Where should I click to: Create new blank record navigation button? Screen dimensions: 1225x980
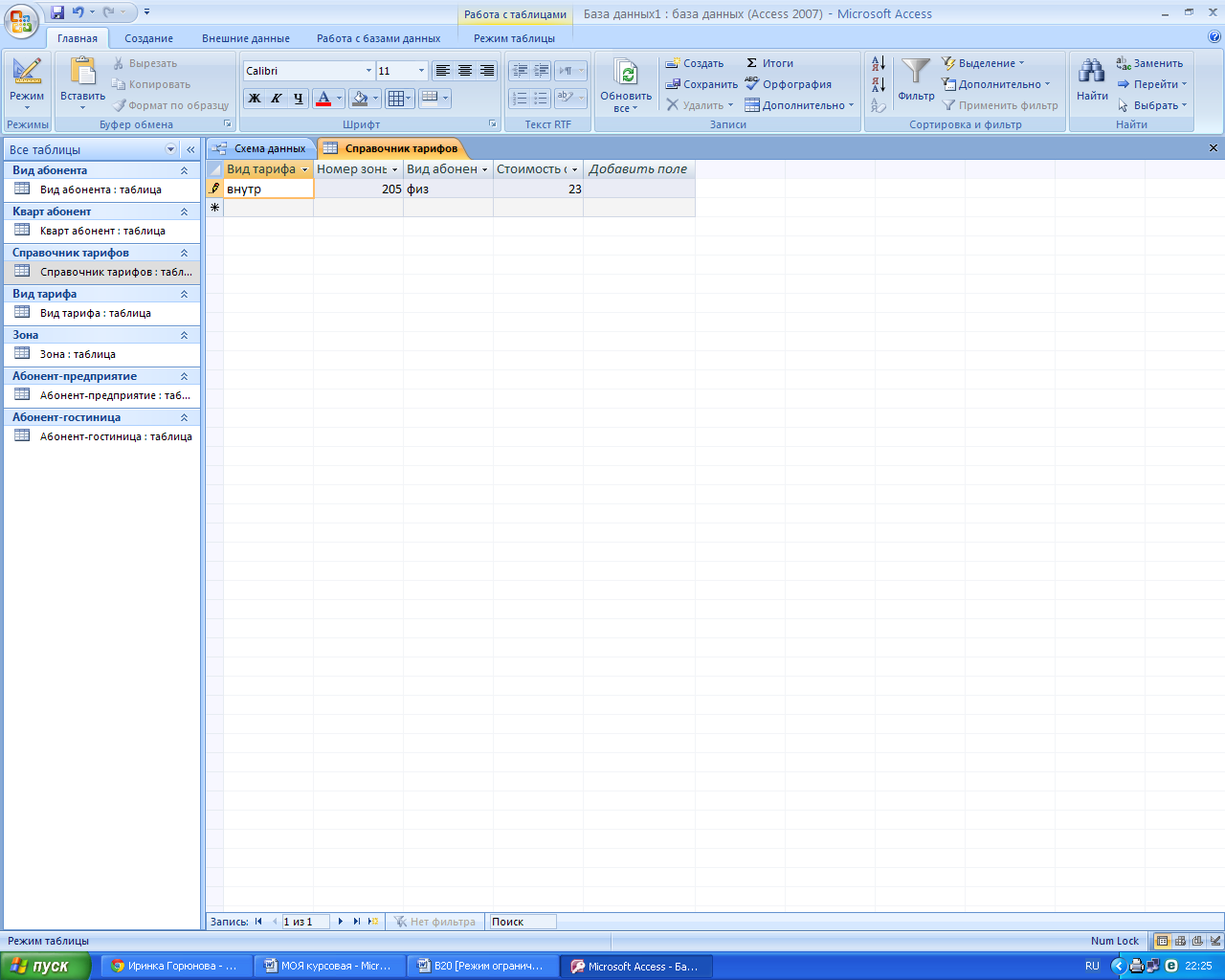coord(373,922)
